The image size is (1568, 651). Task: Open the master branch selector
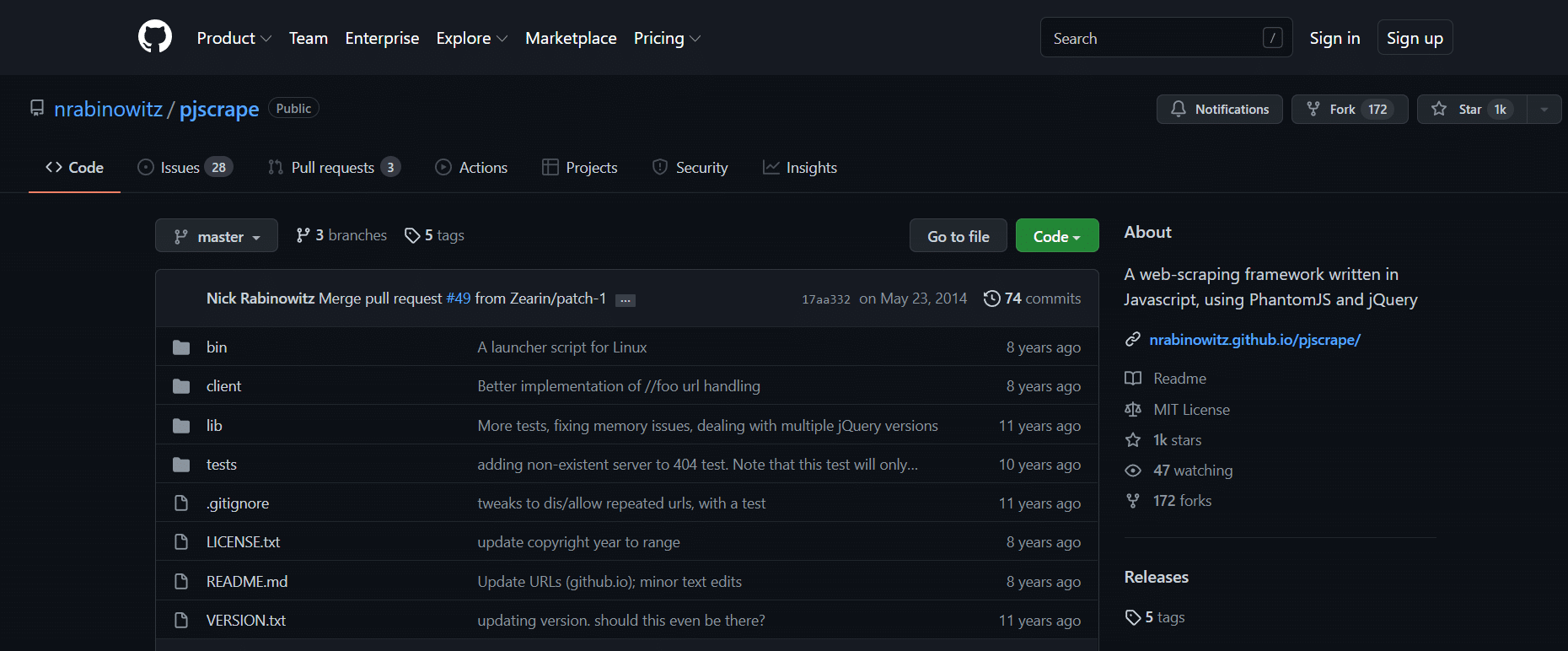[217, 236]
